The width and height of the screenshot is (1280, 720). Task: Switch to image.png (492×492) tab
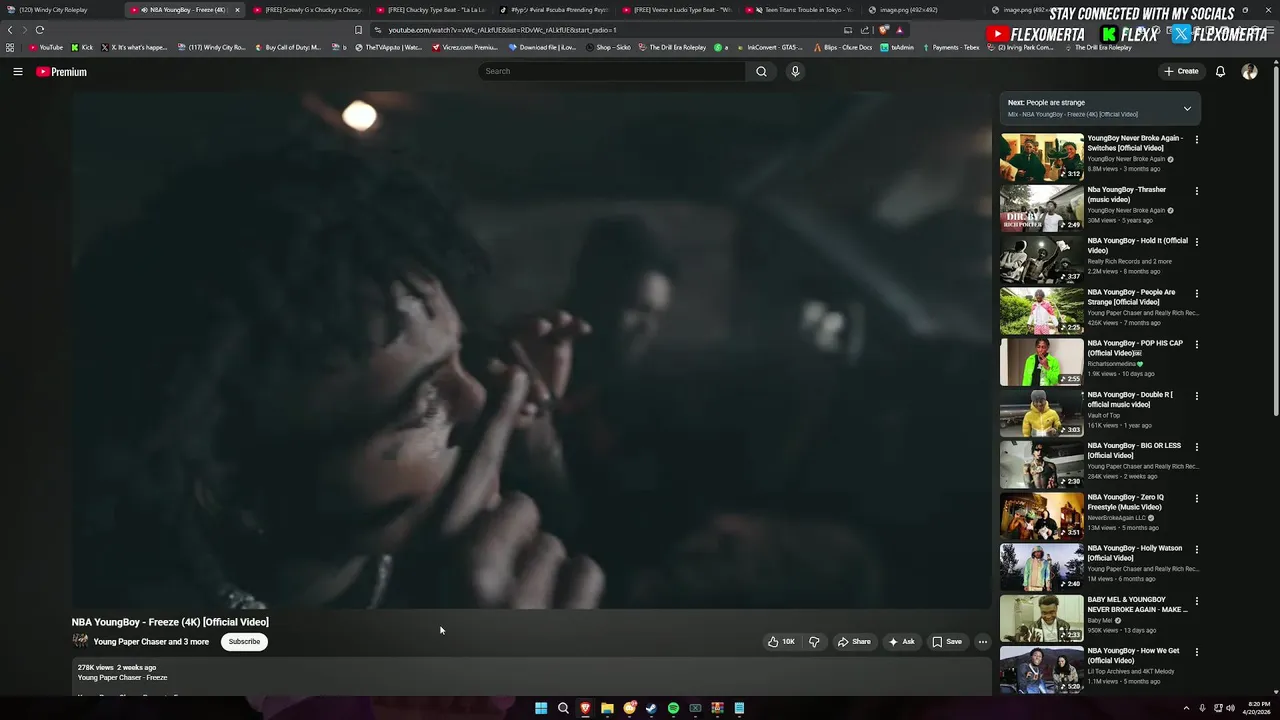coord(923,10)
